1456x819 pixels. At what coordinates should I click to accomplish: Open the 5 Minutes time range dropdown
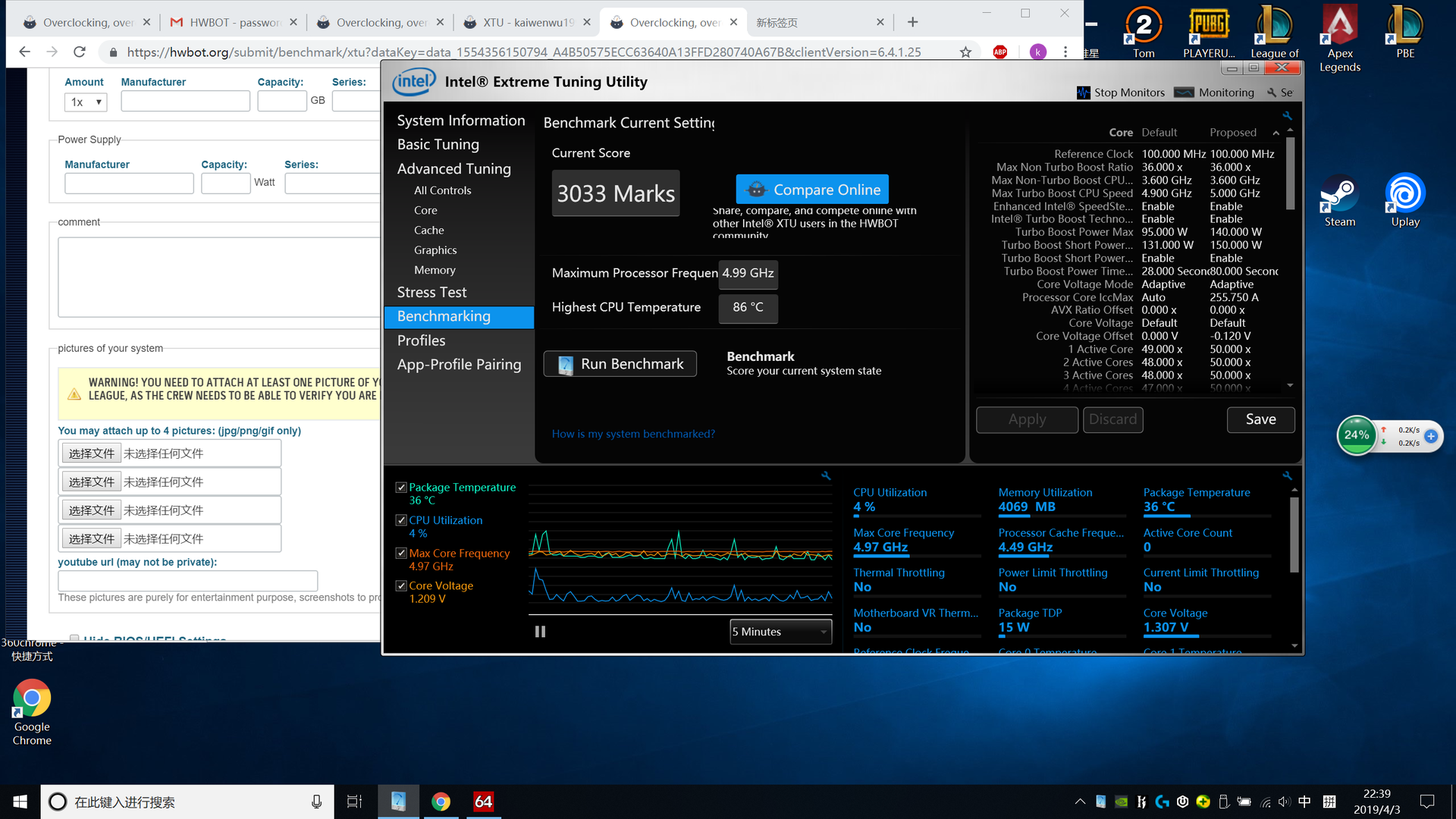(x=780, y=632)
